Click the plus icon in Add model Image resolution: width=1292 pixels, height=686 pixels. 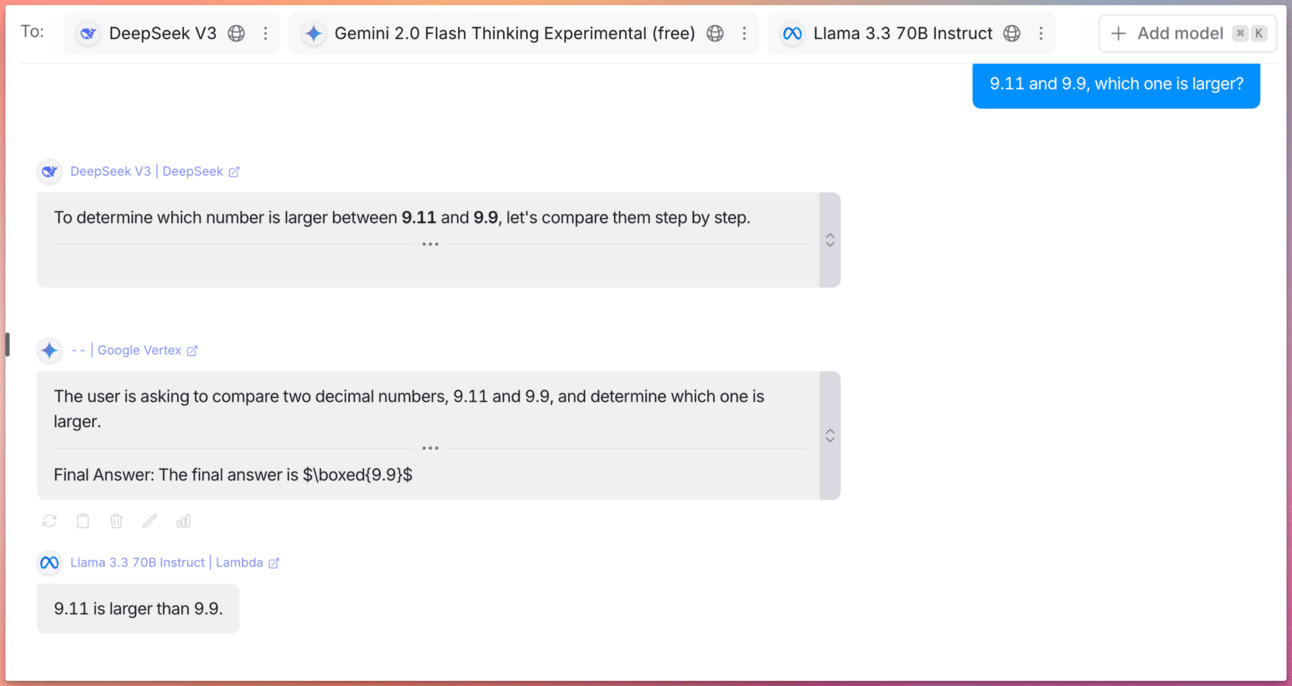tap(1118, 33)
